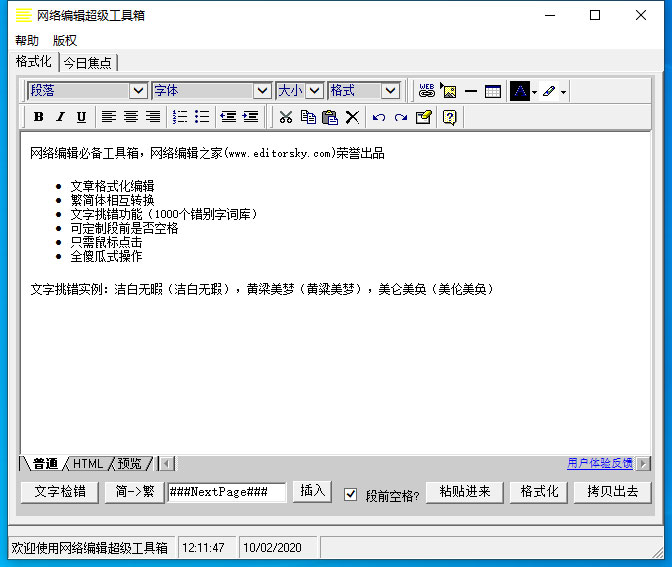The image size is (672, 567).
Task: Select the HTML view tab
Action: [x=88, y=464]
